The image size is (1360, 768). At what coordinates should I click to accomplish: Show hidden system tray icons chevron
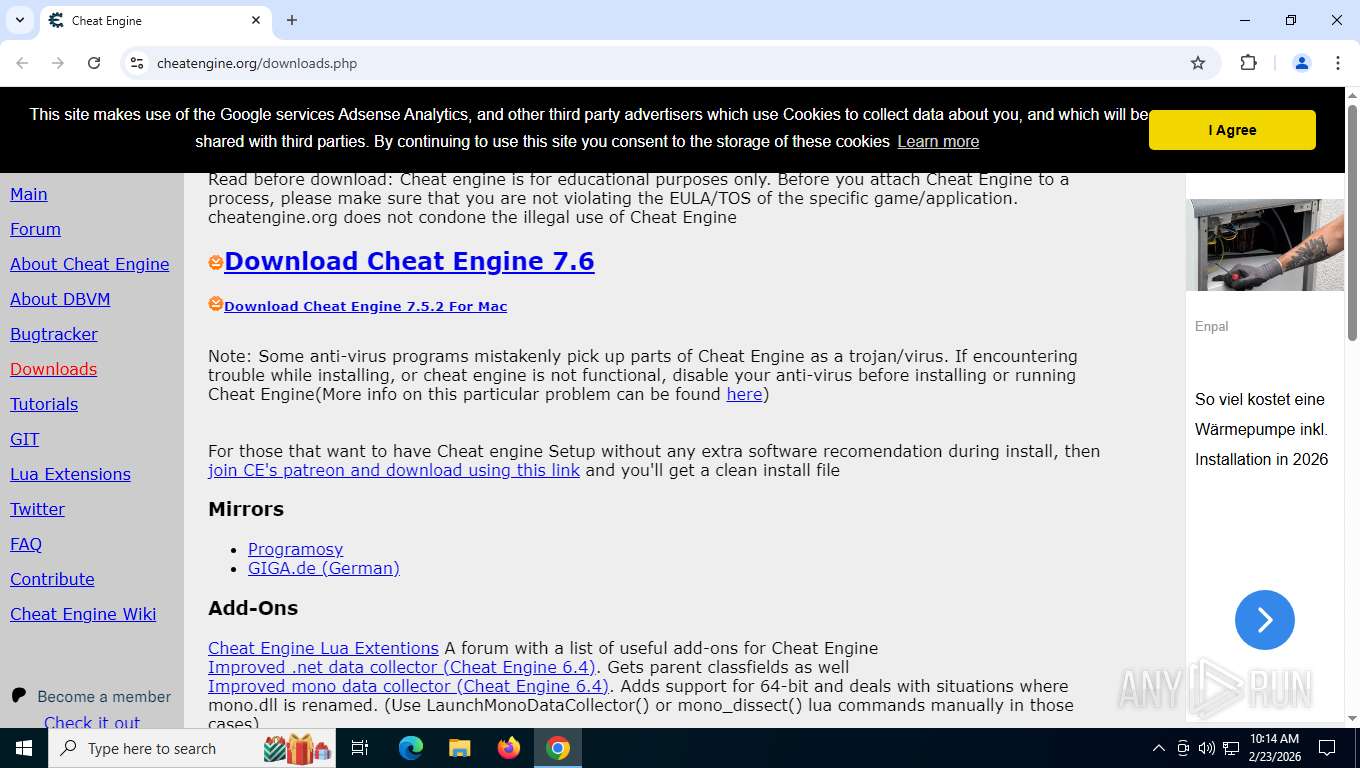[1159, 748]
